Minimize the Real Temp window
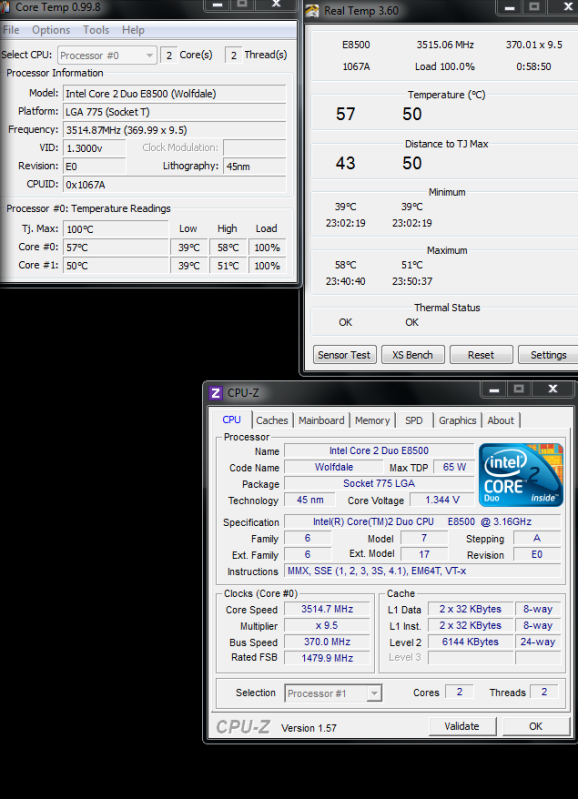Image resolution: width=578 pixels, height=799 pixels. (x=509, y=7)
